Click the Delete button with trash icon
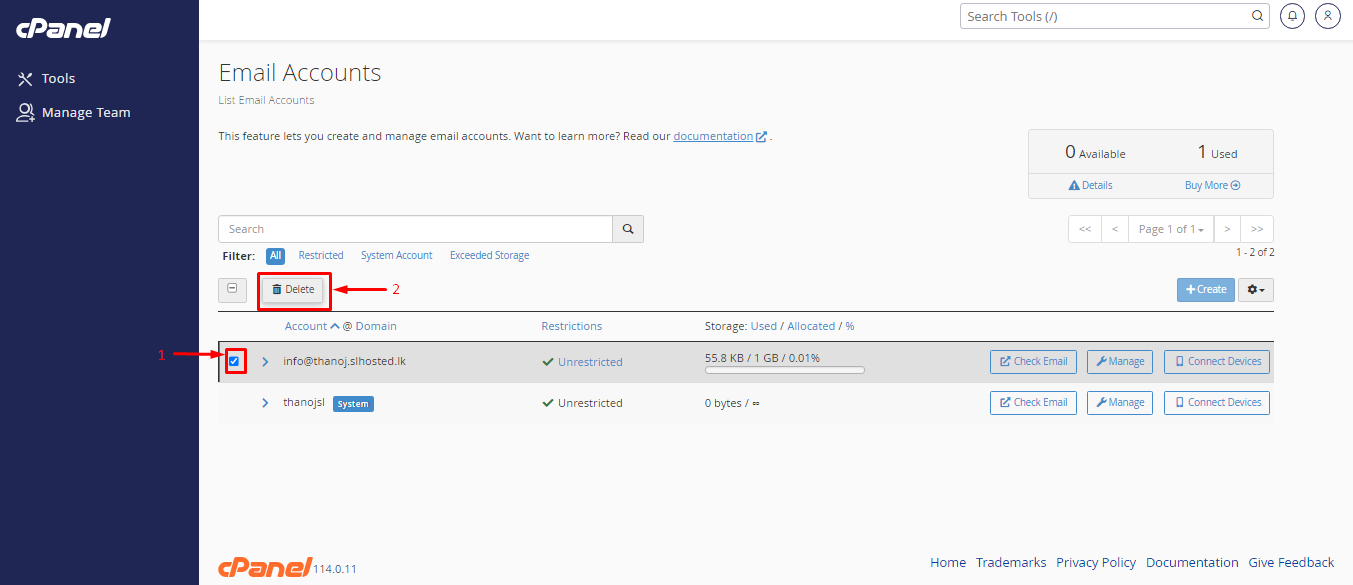This screenshot has height=585, width=1353. tap(293, 289)
